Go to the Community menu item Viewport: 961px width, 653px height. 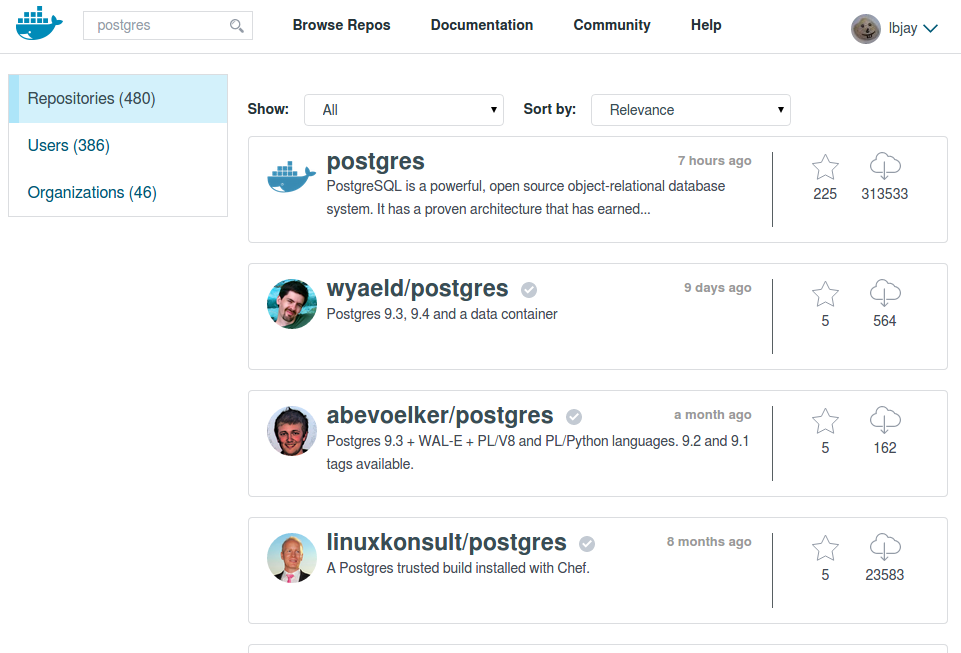click(612, 25)
